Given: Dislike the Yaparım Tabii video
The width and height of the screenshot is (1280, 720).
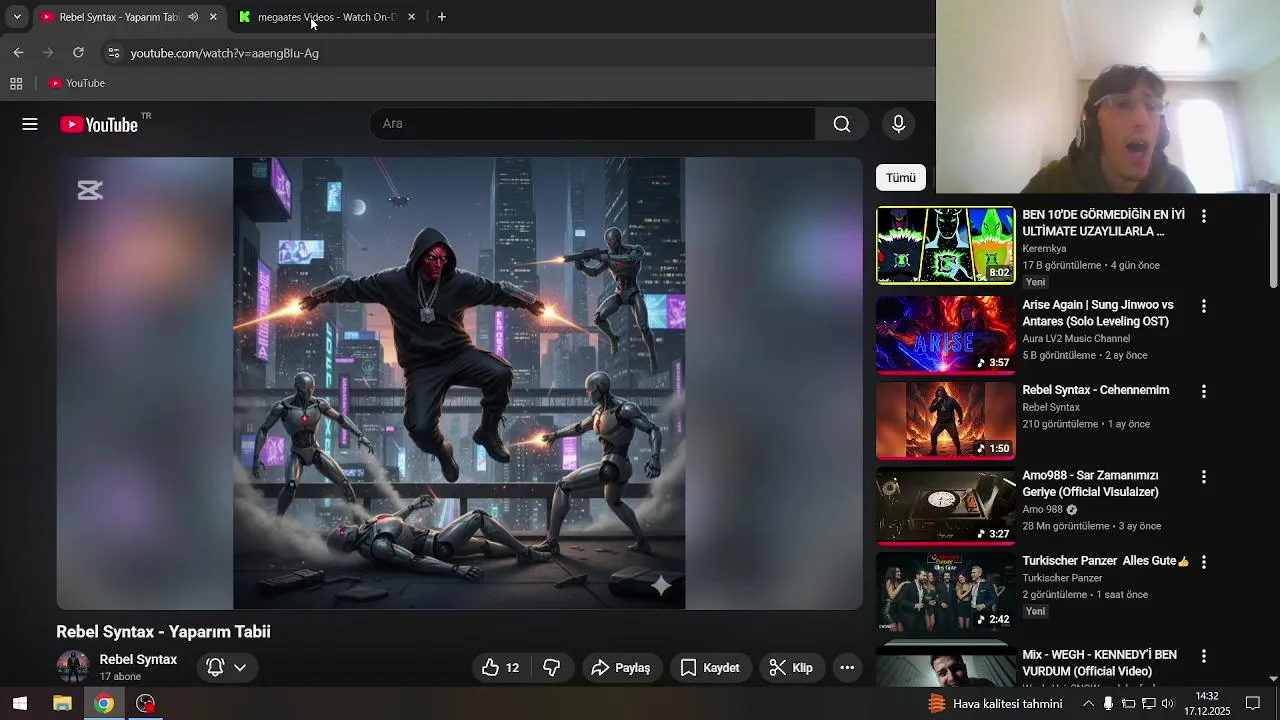Looking at the screenshot, I should tap(551, 668).
